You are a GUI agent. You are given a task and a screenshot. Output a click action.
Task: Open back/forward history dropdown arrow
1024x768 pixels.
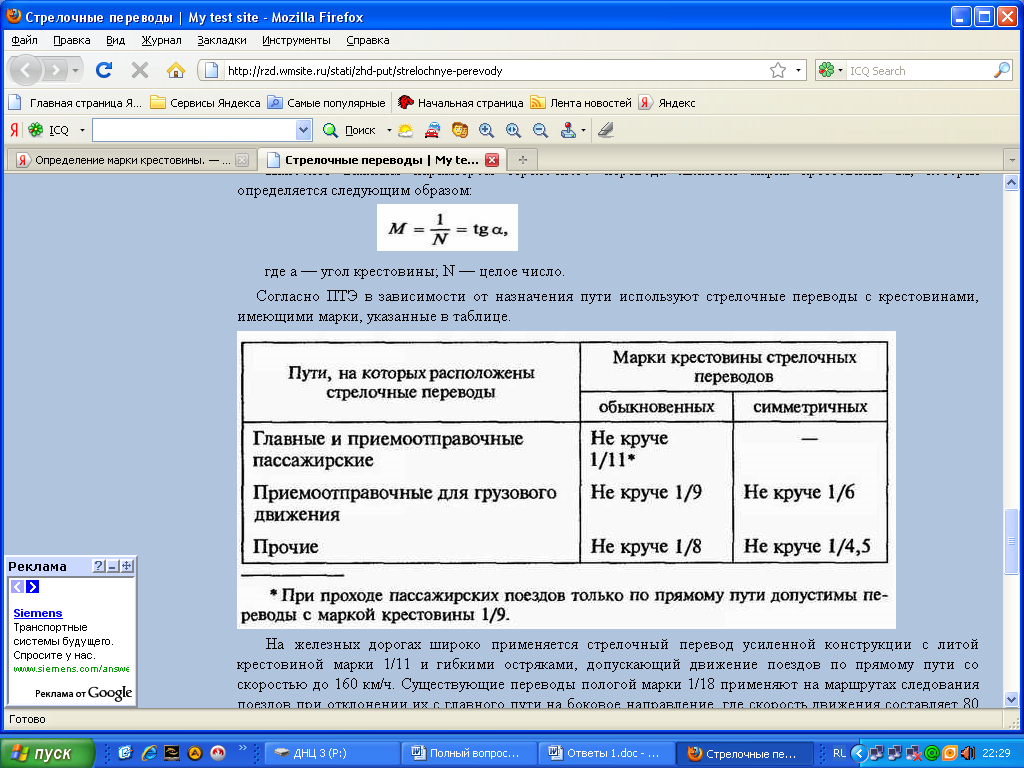(x=75, y=71)
